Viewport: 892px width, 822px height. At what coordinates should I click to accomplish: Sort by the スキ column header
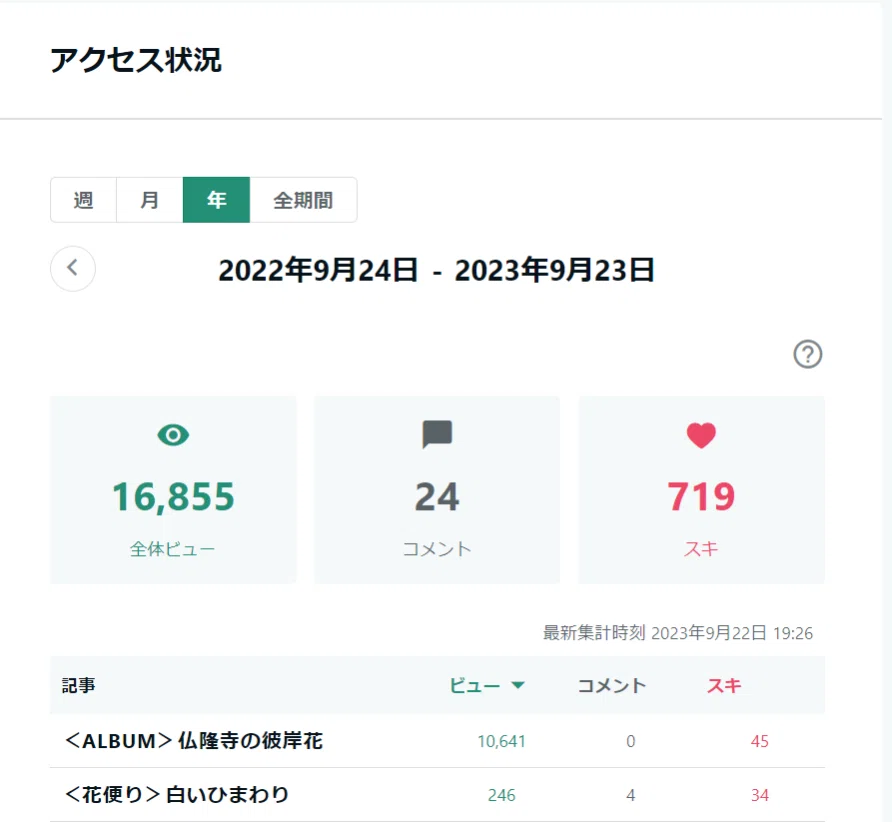pos(724,685)
